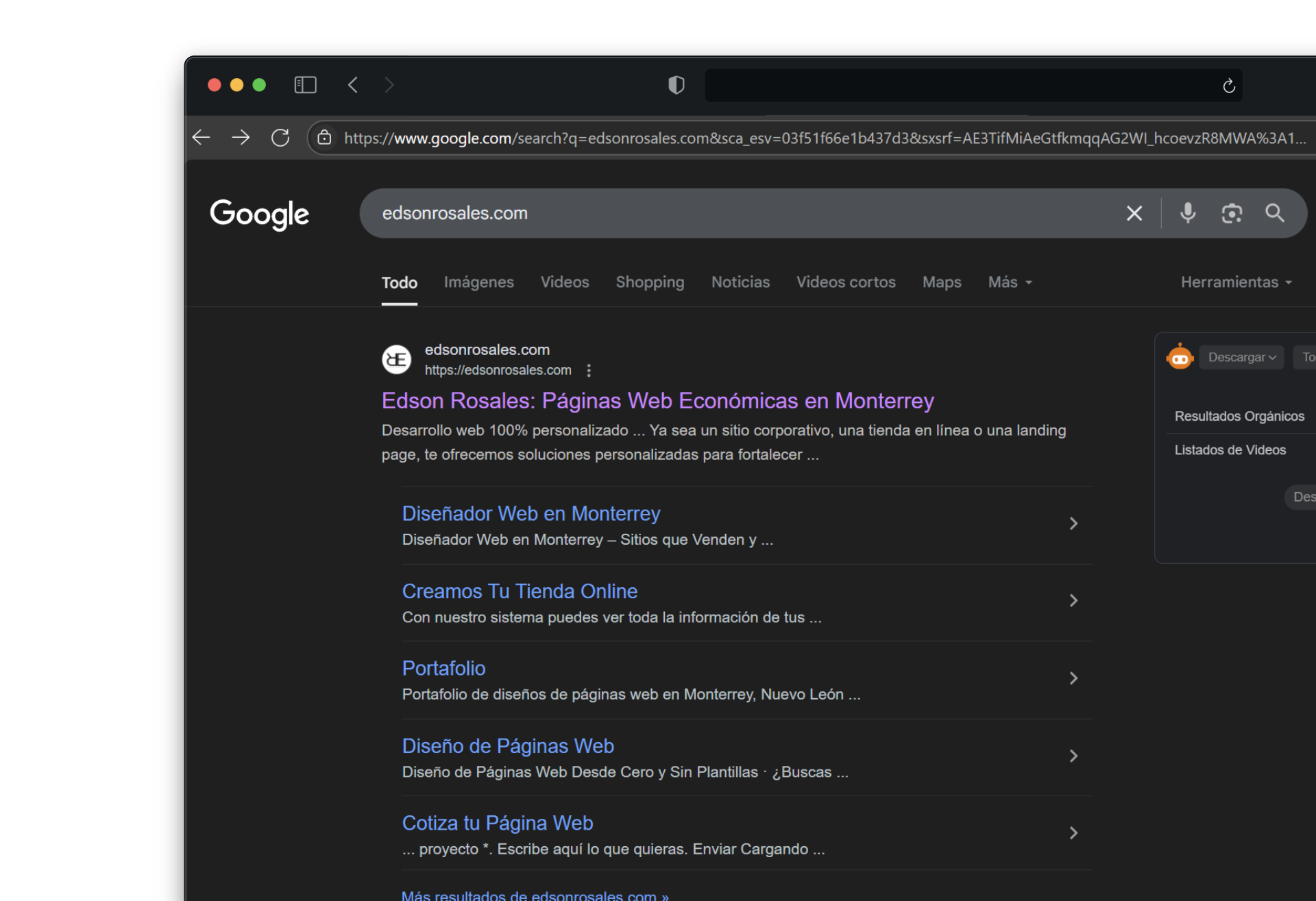The height and width of the screenshot is (901, 1316).
Task: Click the orange robot extension icon
Action: 1180,357
